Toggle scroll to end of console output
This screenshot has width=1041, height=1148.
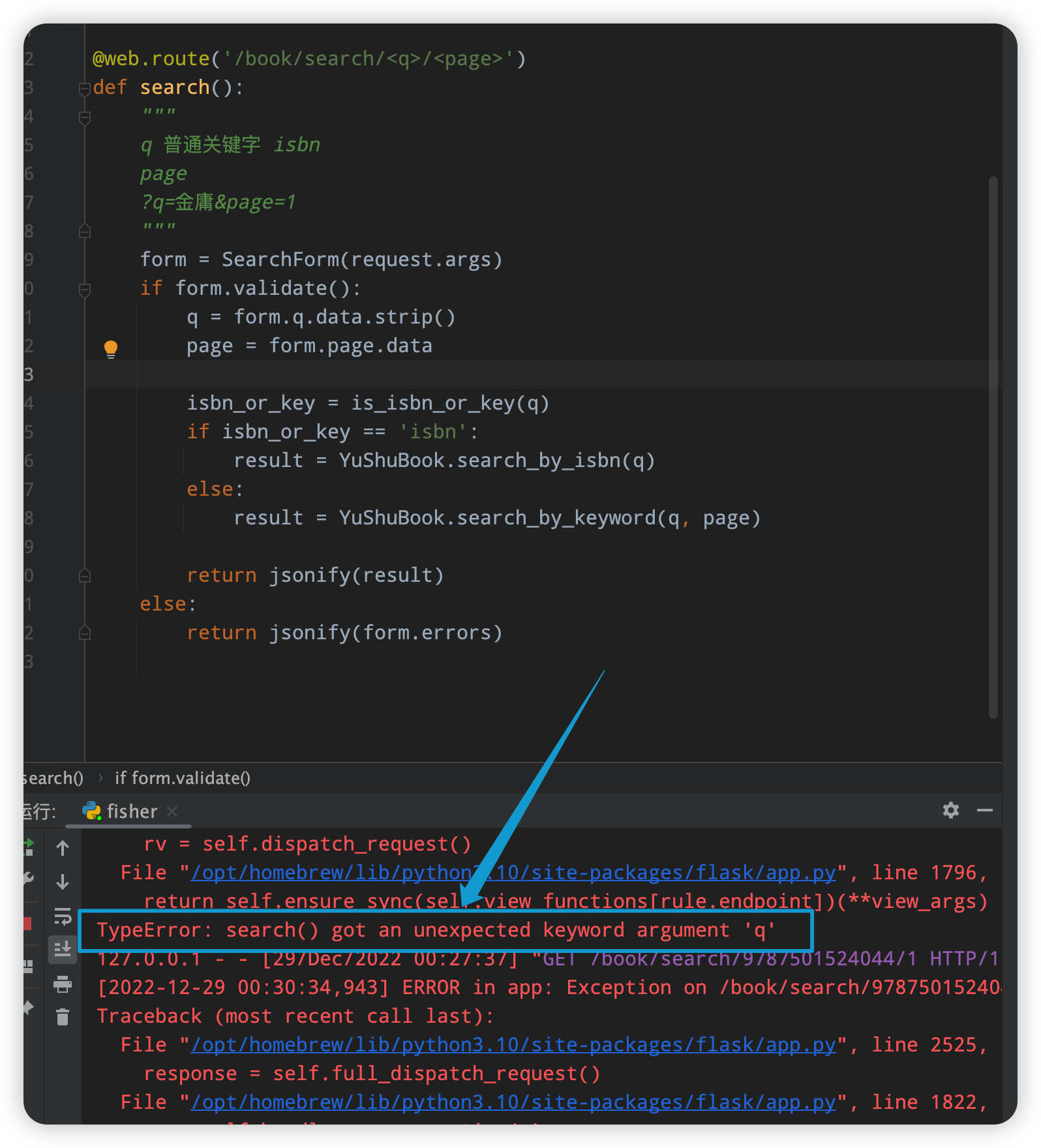click(x=63, y=950)
